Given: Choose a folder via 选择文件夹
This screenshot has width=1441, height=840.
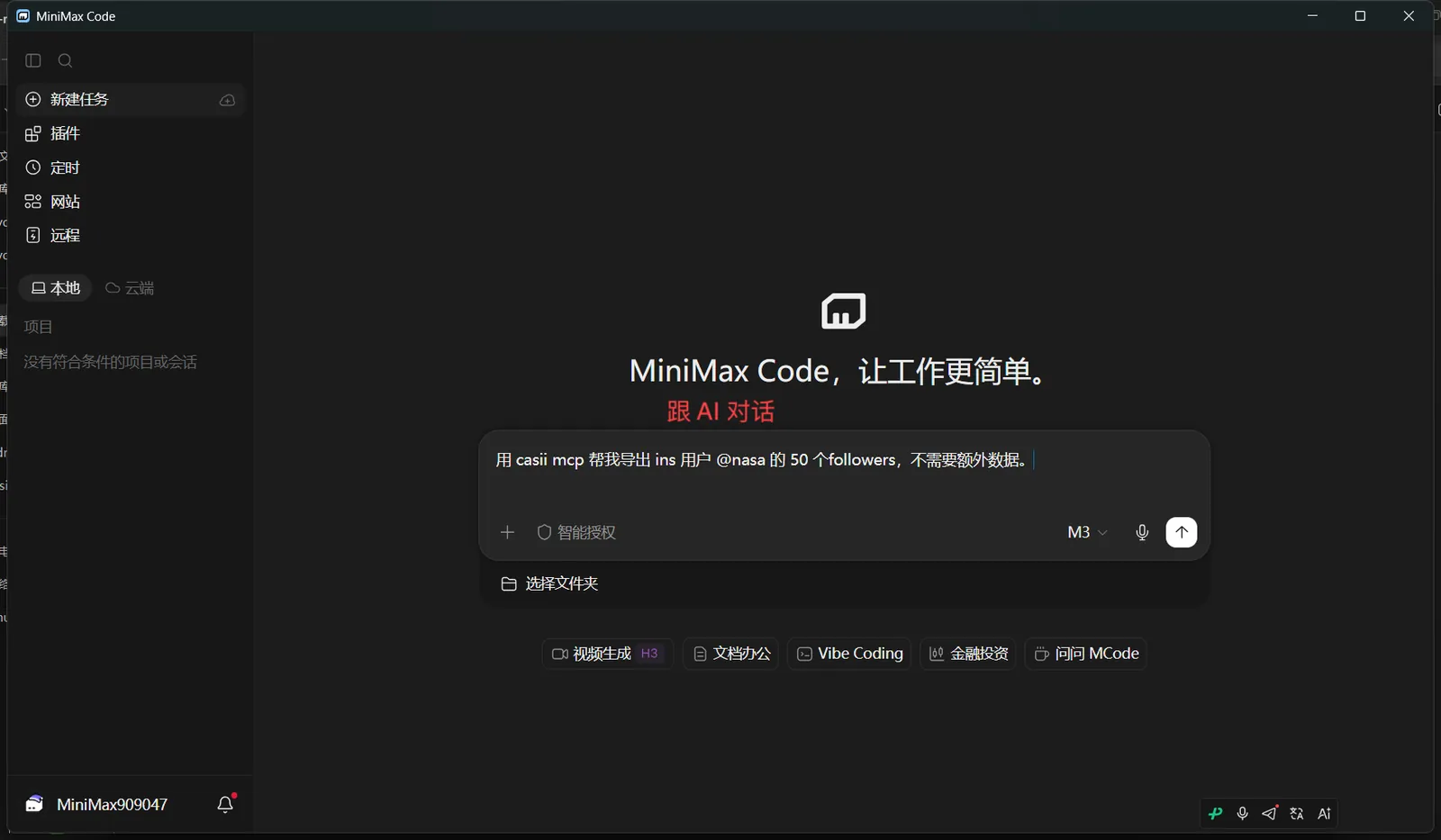Looking at the screenshot, I should click(549, 583).
